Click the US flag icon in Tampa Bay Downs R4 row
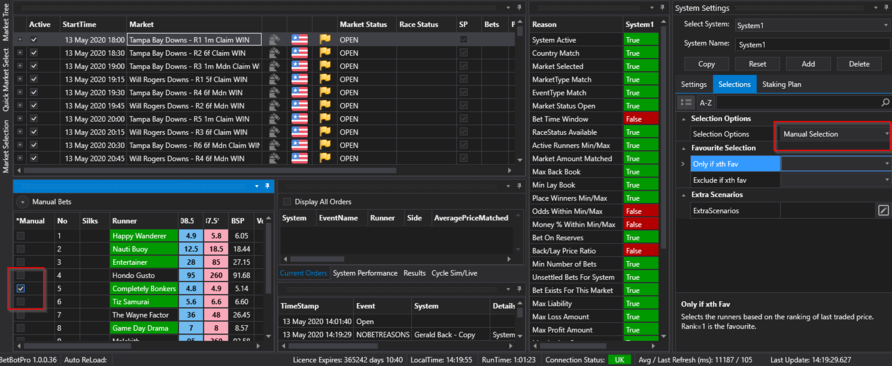This screenshot has width=892, height=366. coord(299,92)
